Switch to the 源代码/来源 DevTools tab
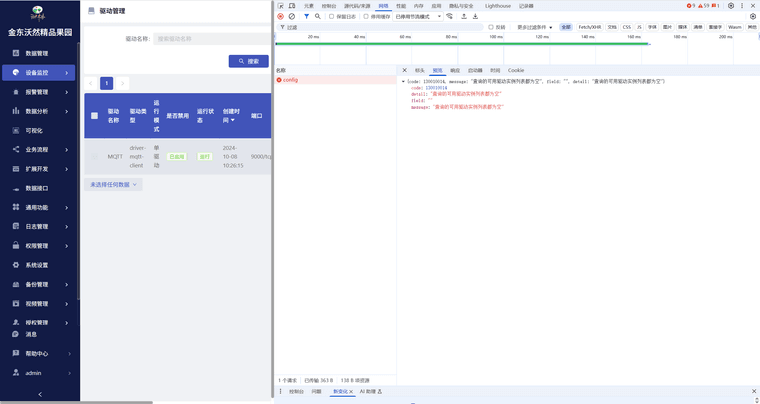760x404 pixels. click(357, 6)
